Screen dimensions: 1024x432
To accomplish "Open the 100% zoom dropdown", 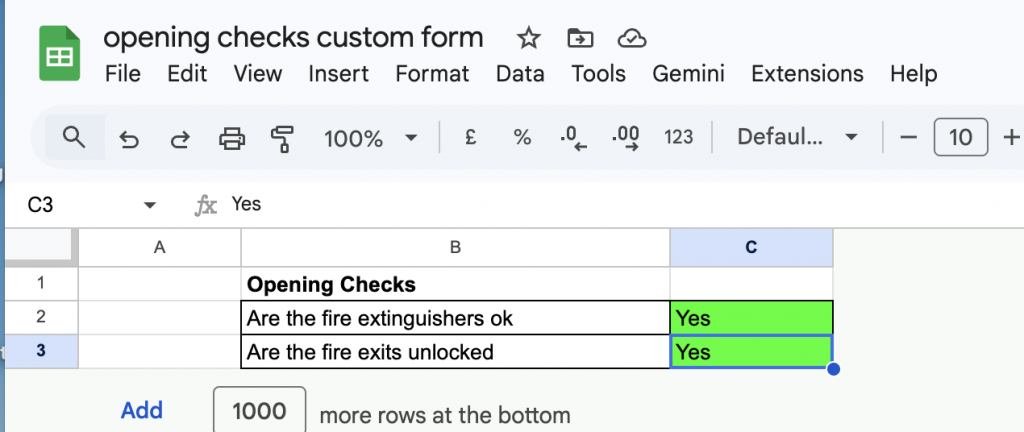I will pos(370,138).
